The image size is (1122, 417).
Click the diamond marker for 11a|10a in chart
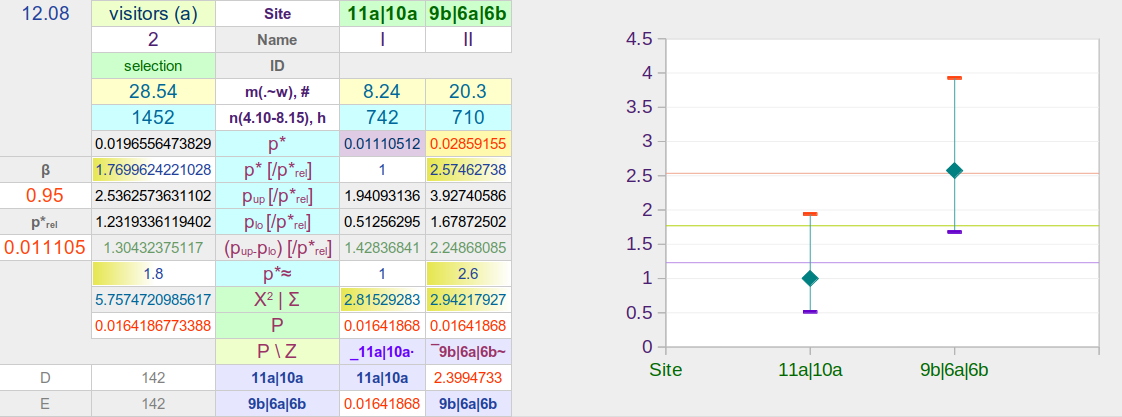810,278
